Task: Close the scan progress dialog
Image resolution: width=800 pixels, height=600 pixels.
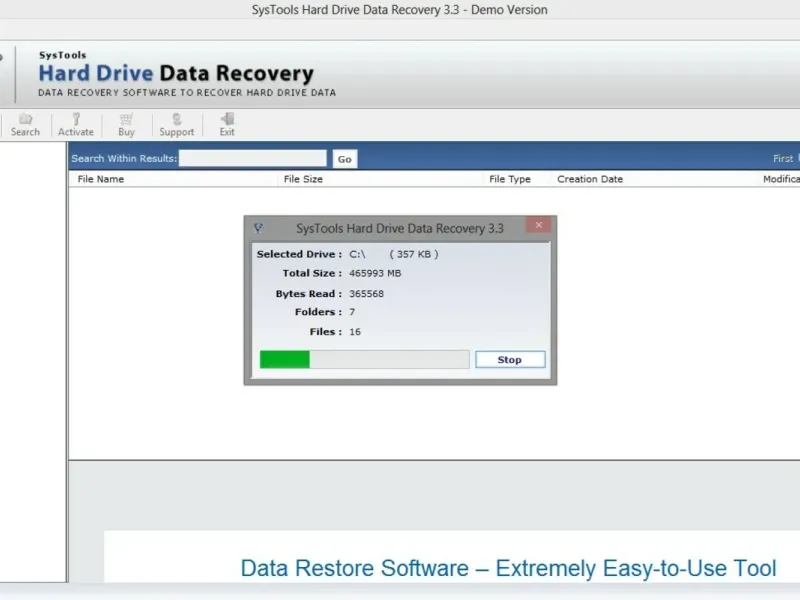Action: click(538, 225)
